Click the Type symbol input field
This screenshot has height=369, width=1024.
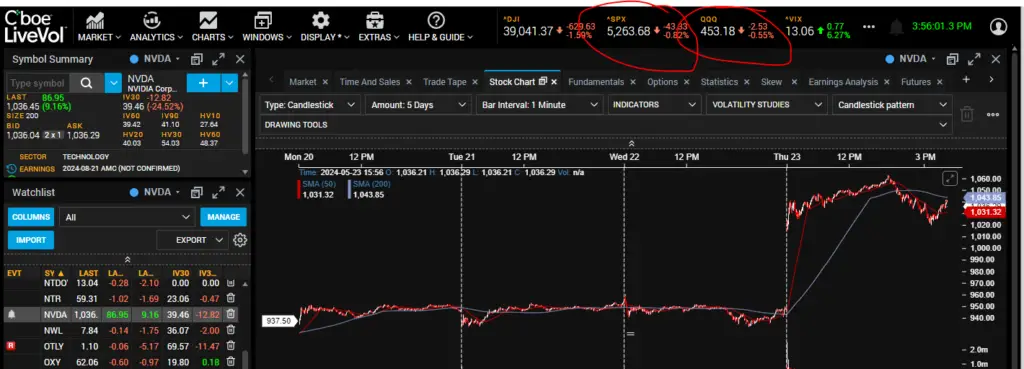38,83
